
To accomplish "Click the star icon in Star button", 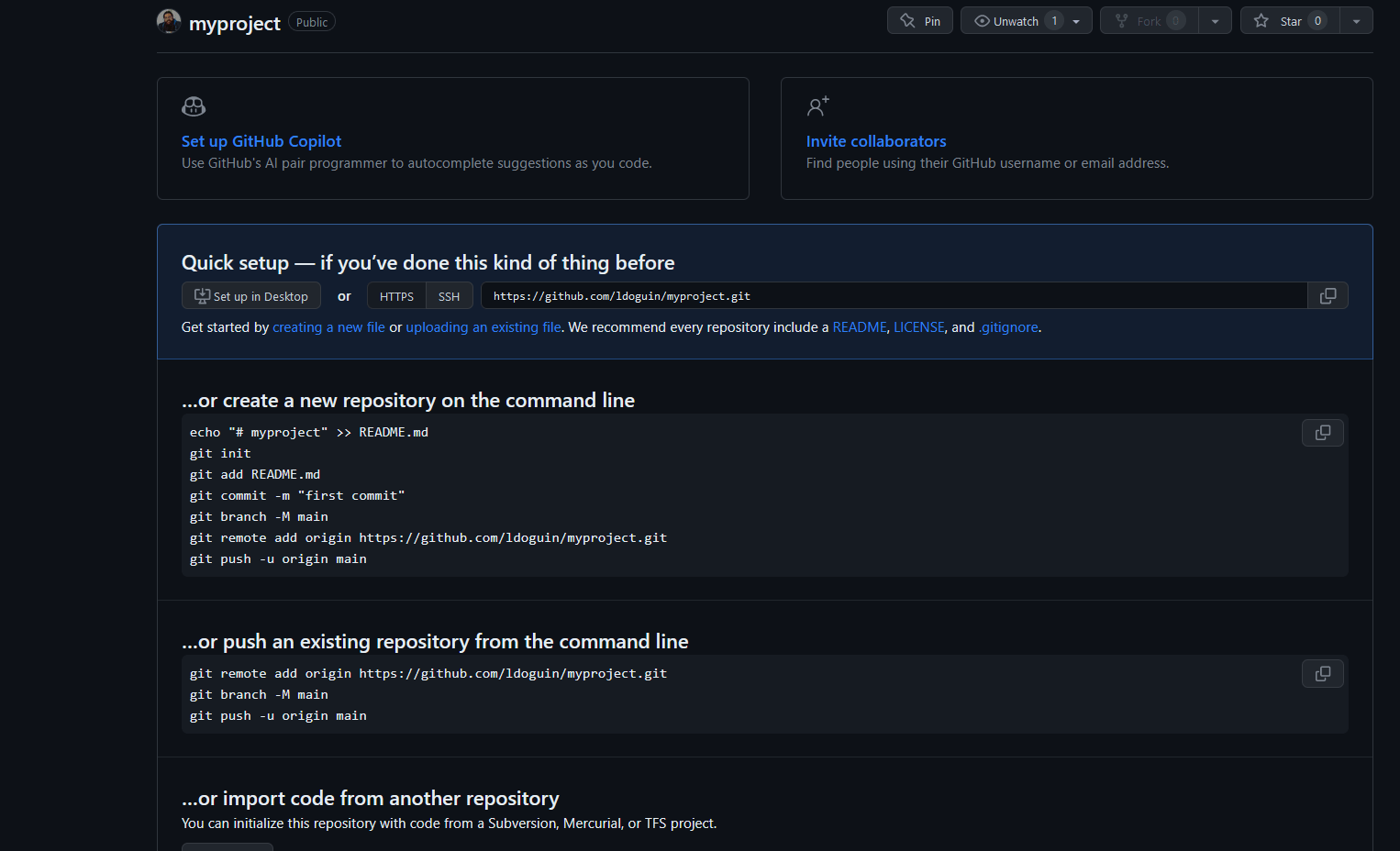I will [1261, 21].
